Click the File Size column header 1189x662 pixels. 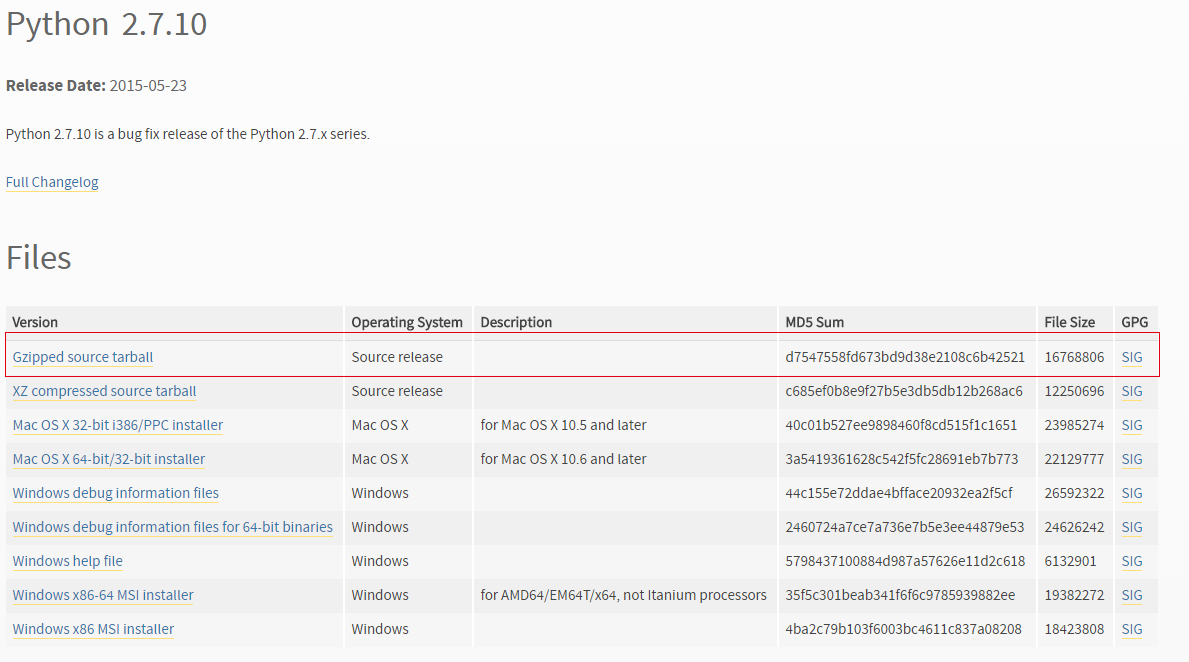coord(1069,322)
